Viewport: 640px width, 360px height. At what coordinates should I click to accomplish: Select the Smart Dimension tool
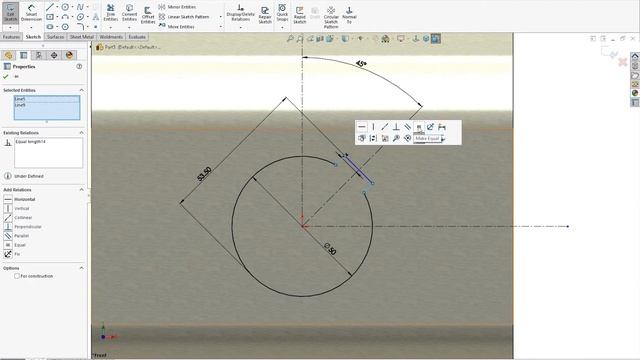pyautogui.click(x=31, y=13)
